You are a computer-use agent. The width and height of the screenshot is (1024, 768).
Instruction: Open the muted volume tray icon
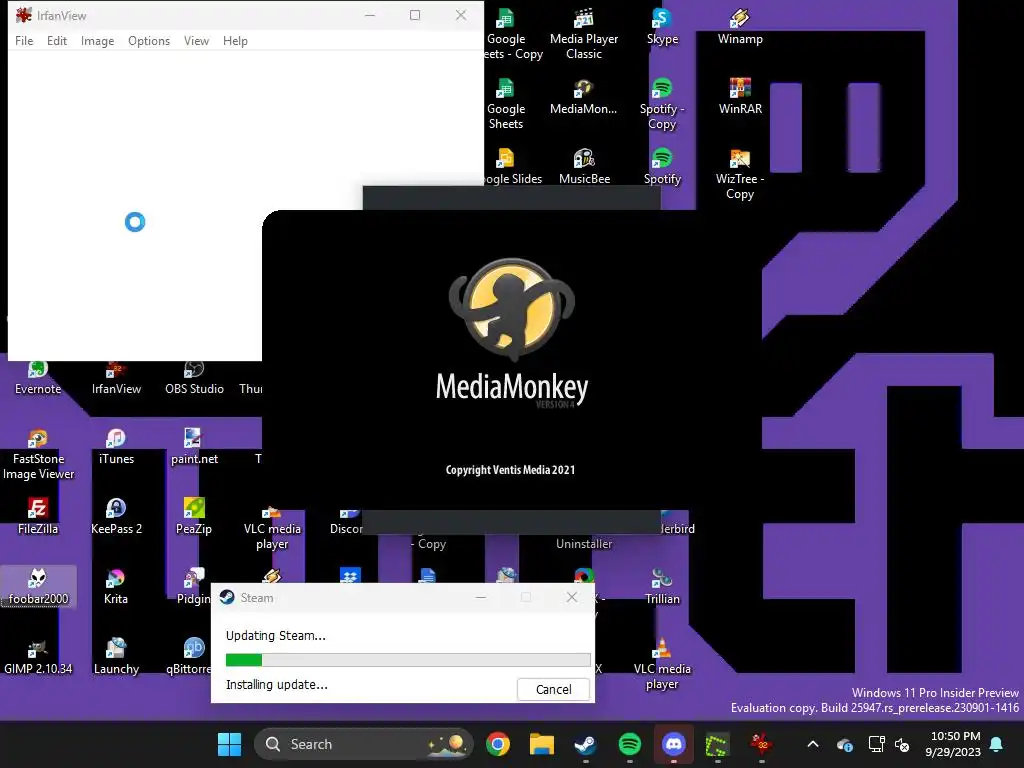[x=903, y=744]
